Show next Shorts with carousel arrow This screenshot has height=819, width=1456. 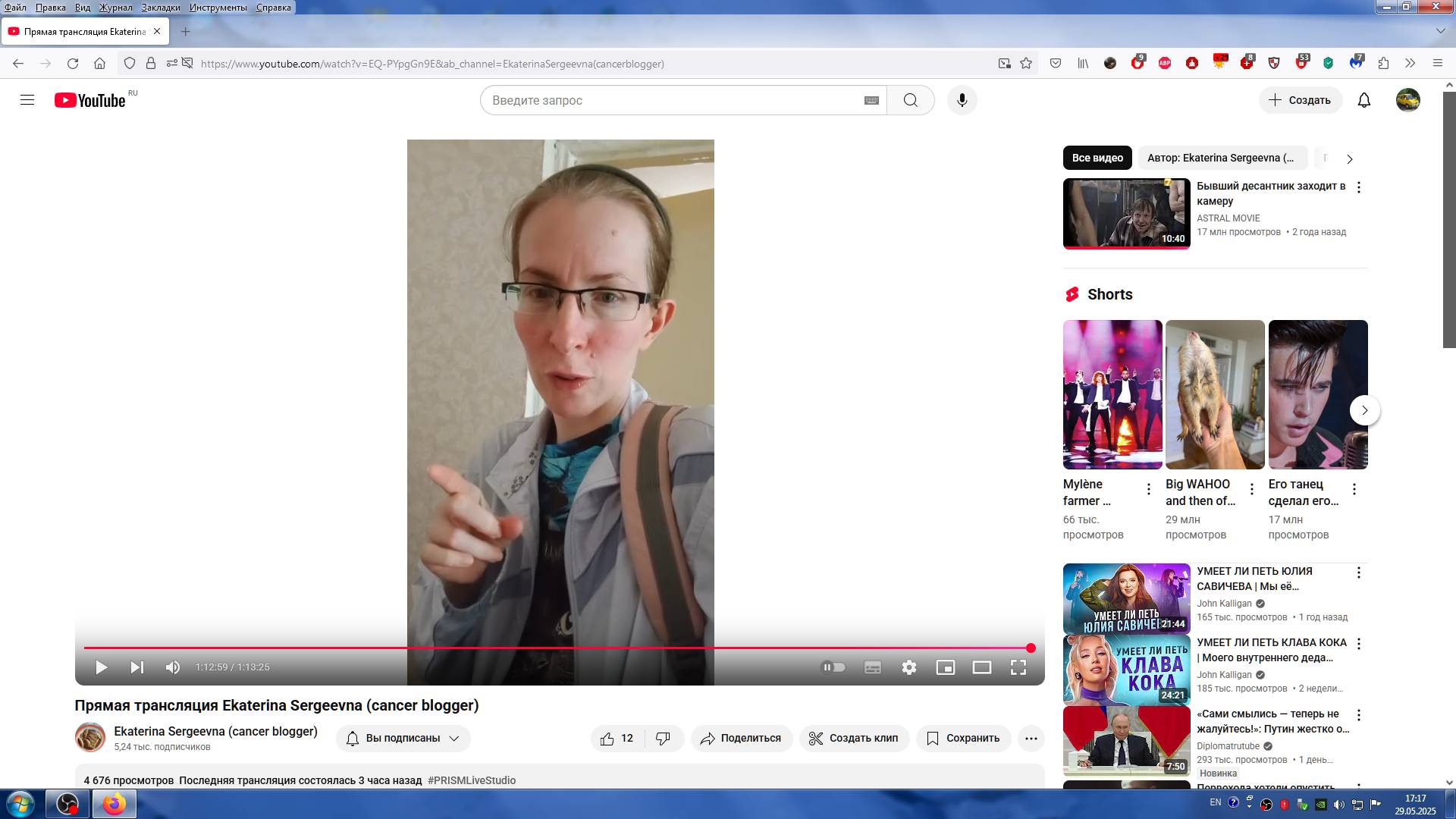pyautogui.click(x=1364, y=410)
